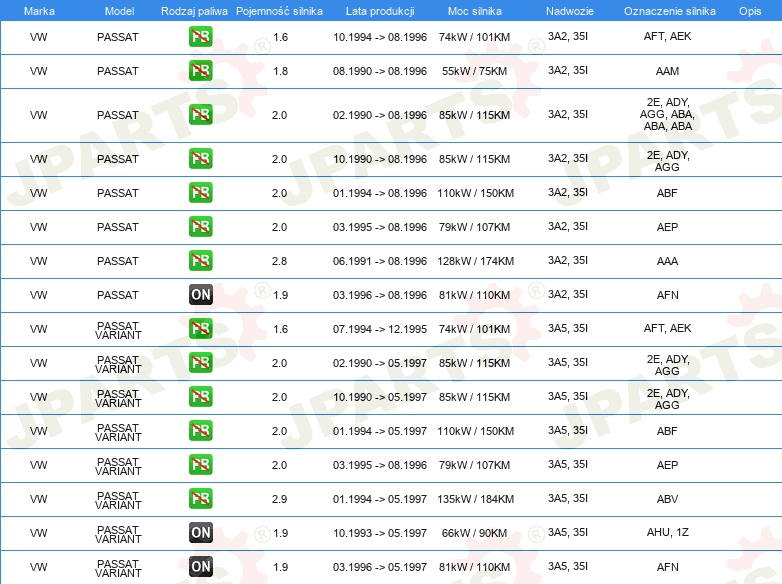Click the Lata produkcji column header
This screenshot has height=584, width=782.
pyautogui.click(x=380, y=11)
